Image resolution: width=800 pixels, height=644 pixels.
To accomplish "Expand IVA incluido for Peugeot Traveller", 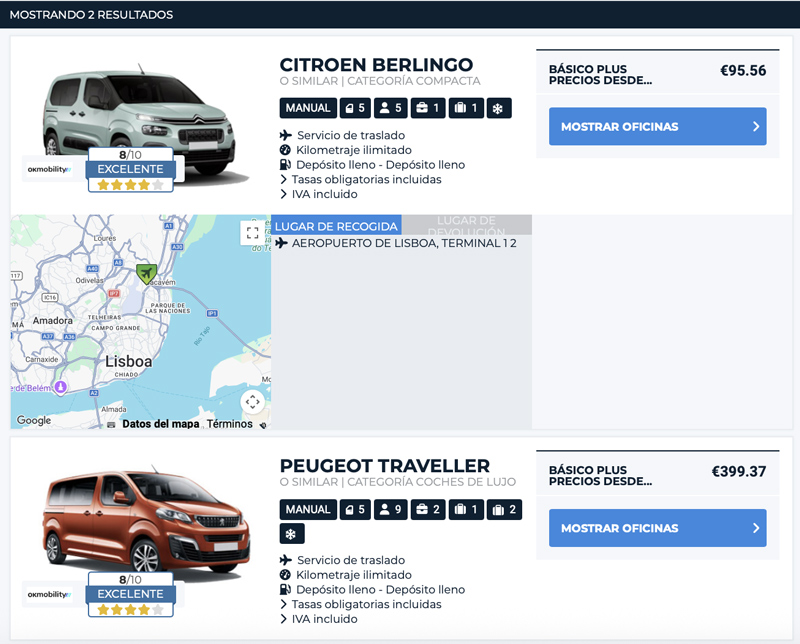I will [x=319, y=619].
